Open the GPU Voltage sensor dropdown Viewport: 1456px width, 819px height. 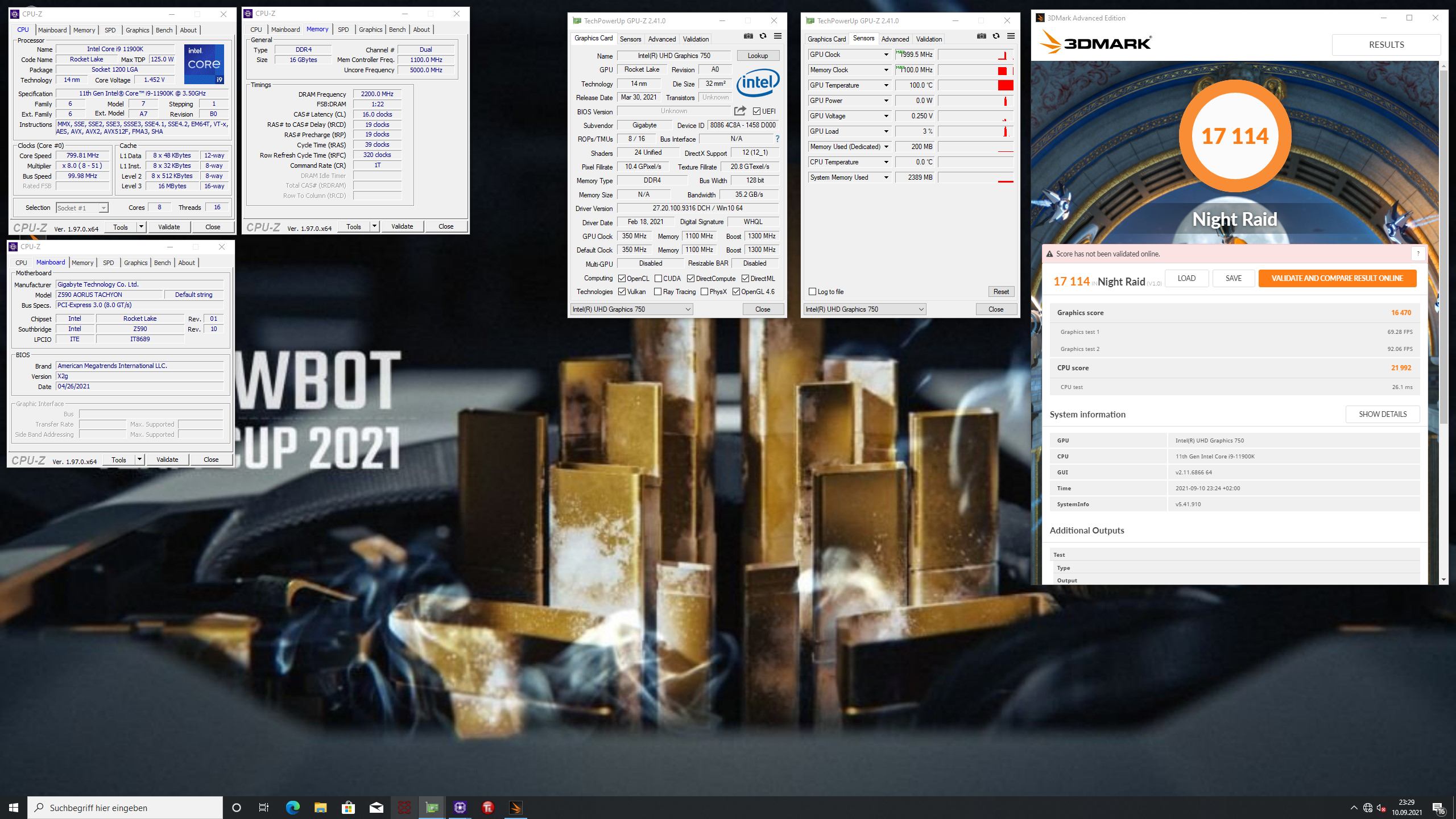886,116
